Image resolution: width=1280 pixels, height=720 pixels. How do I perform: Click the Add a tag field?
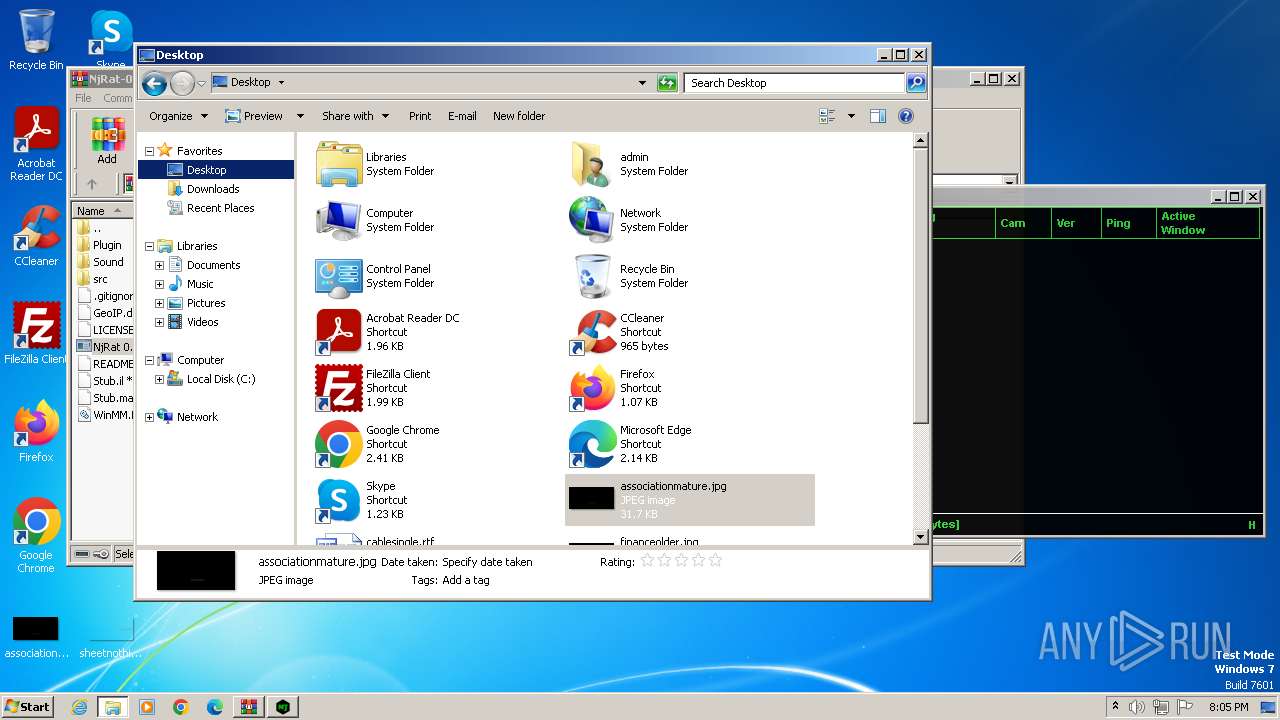point(466,580)
